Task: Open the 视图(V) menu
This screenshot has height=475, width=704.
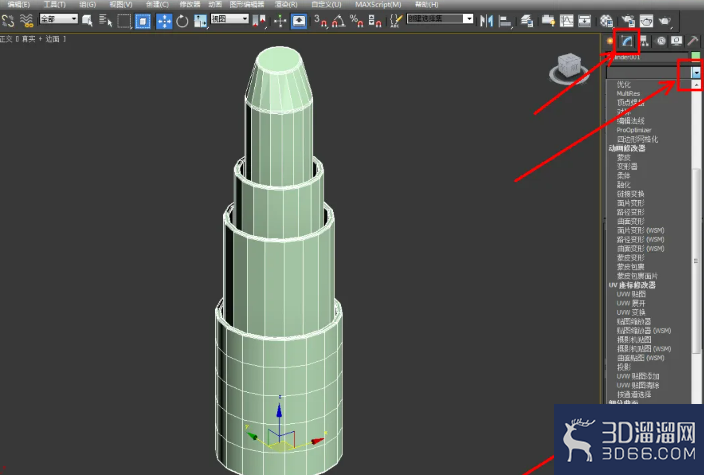Action: [x=121, y=4]
